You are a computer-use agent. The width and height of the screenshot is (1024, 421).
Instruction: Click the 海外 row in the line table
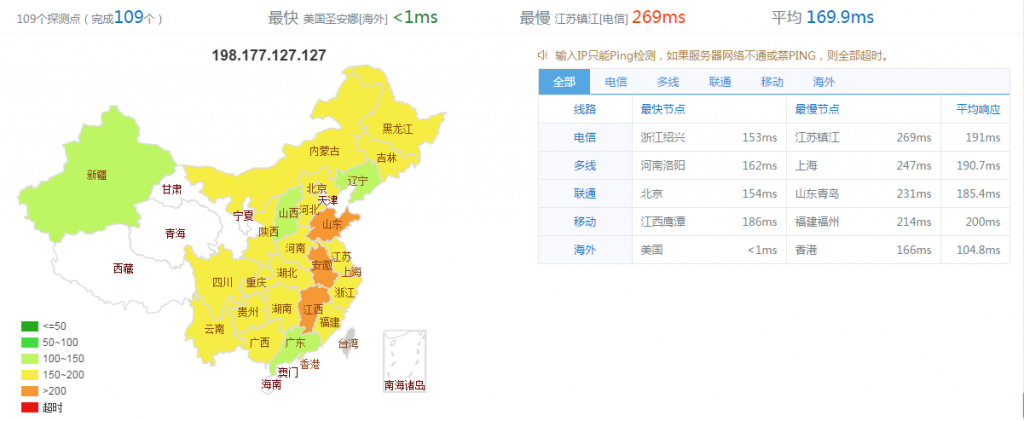coord(584,249)
